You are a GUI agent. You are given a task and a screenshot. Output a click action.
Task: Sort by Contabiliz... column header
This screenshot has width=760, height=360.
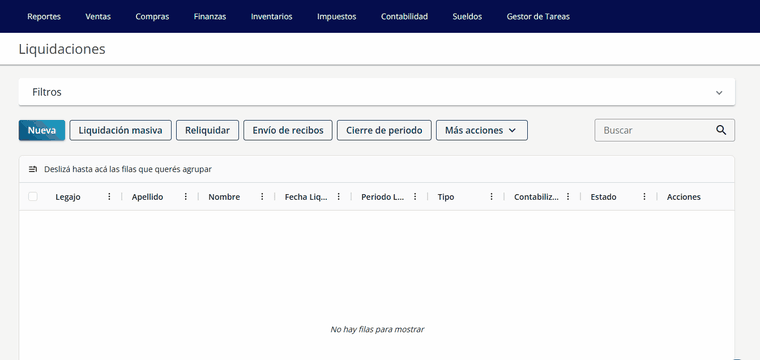click(536, 197)
